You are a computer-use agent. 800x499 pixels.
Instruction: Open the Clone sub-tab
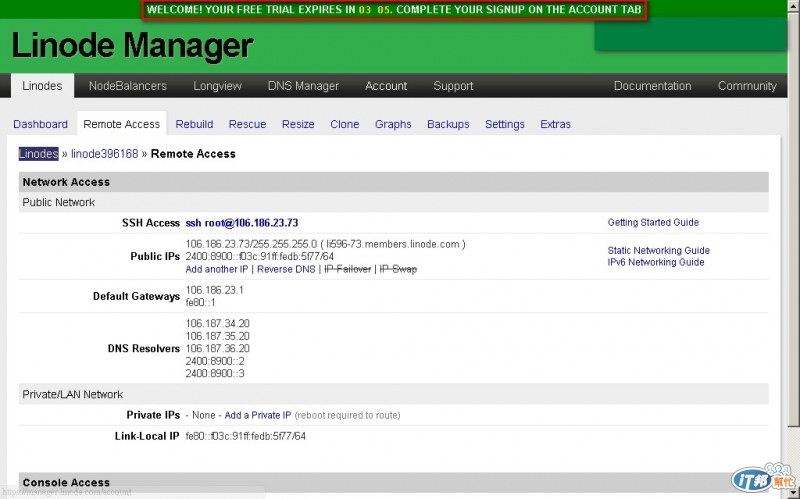coord(344,124)
